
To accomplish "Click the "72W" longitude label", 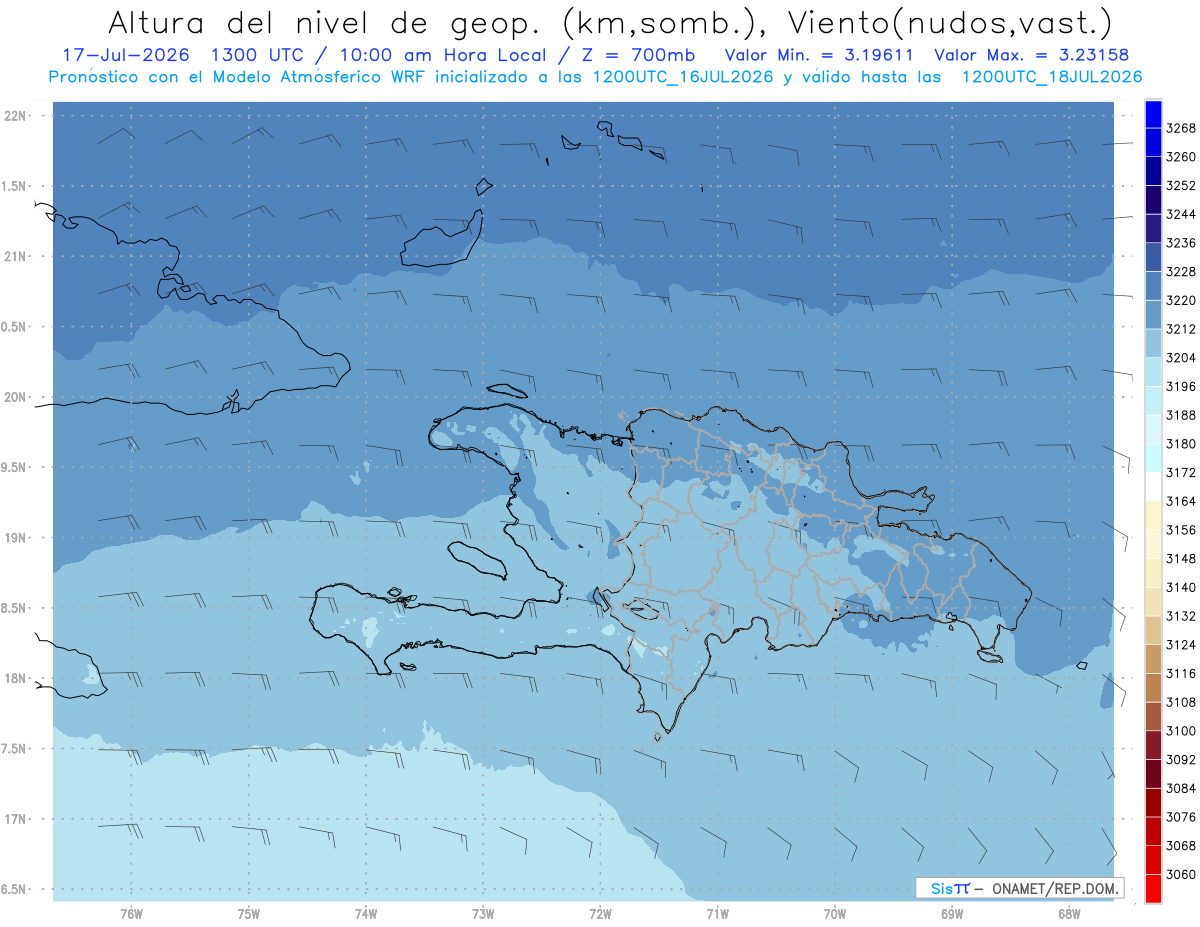I will pos(600,914).
